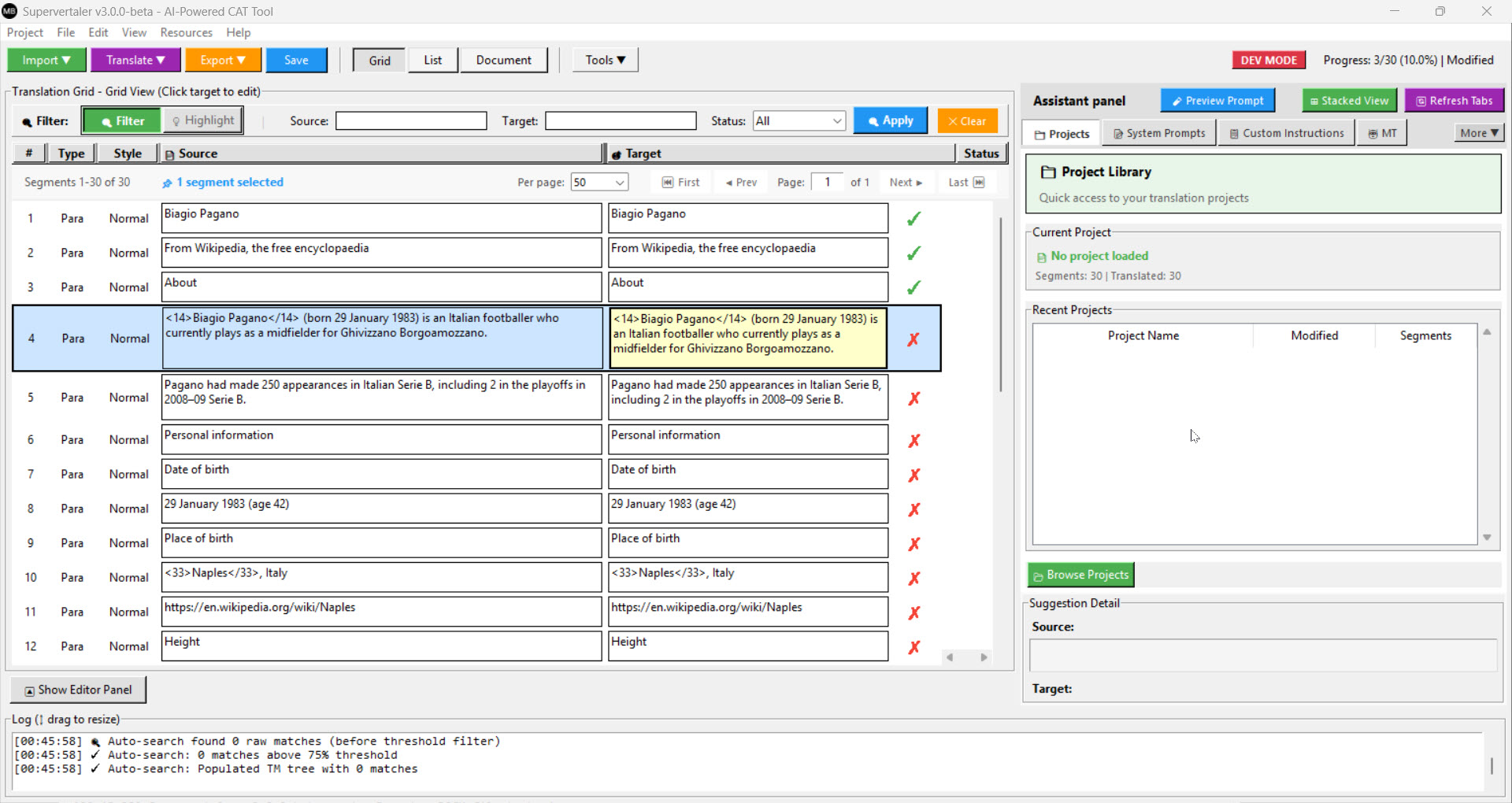
Task: Go to the First page of segments
Action: click(681, 183)
